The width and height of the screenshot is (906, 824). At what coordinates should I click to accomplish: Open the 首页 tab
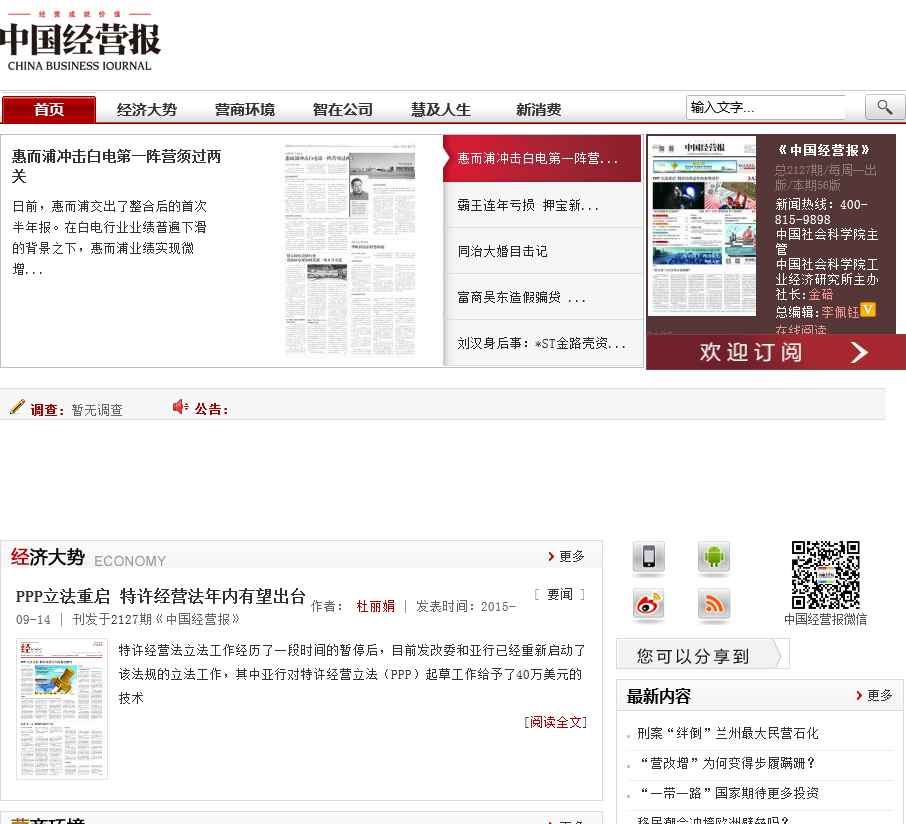coord(49,109)
